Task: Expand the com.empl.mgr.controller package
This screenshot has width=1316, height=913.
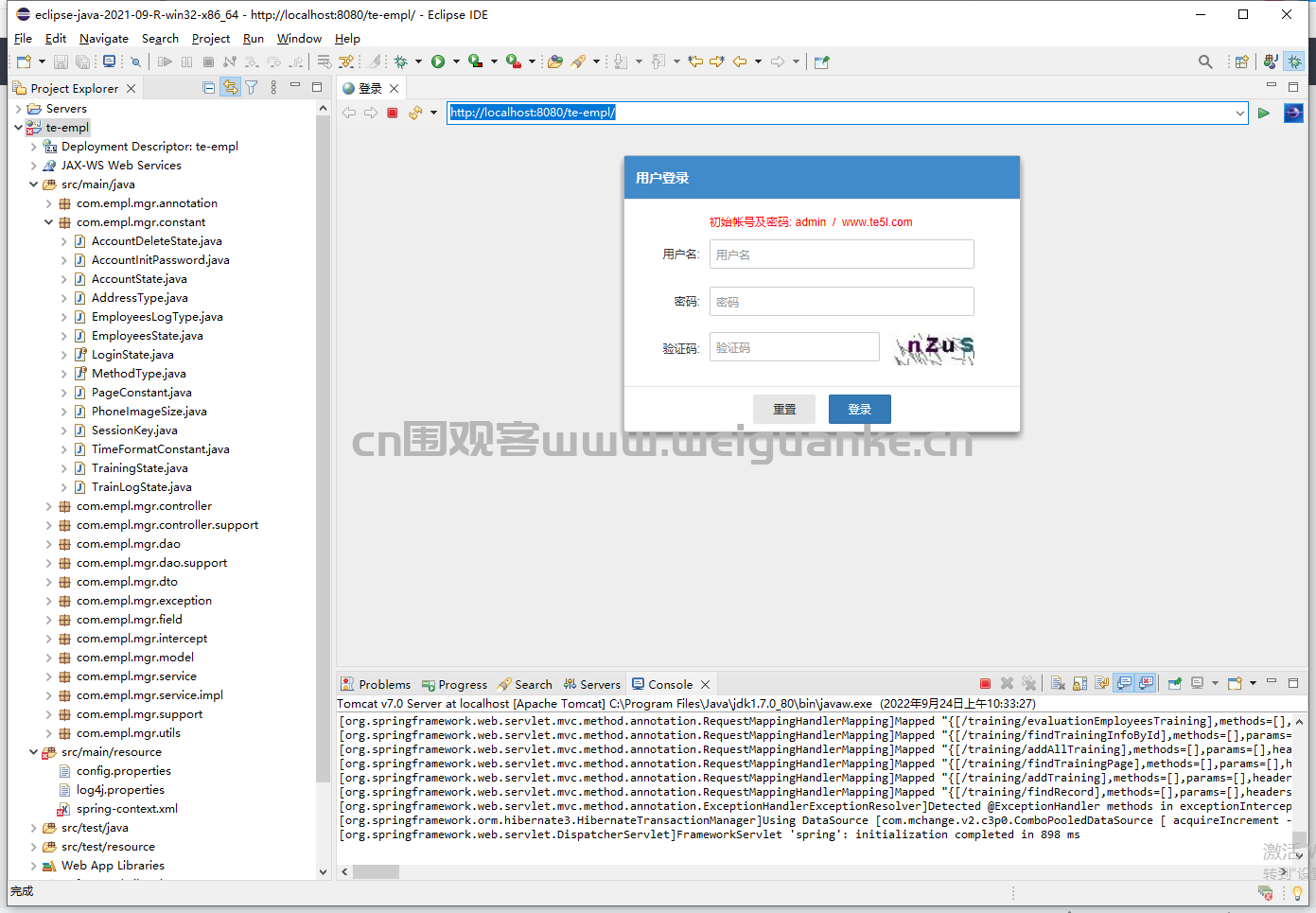Action: [49, 506]
